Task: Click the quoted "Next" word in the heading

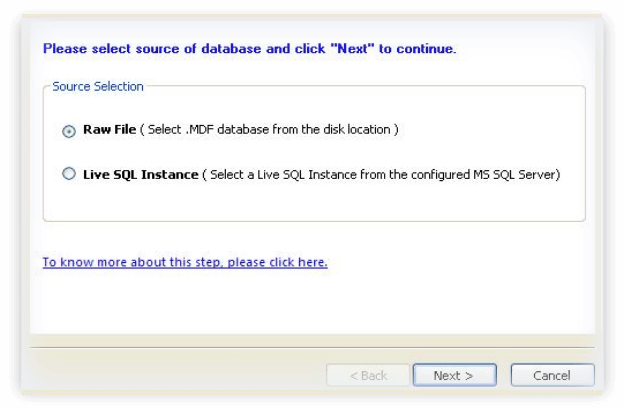Action: pos(355,48)
